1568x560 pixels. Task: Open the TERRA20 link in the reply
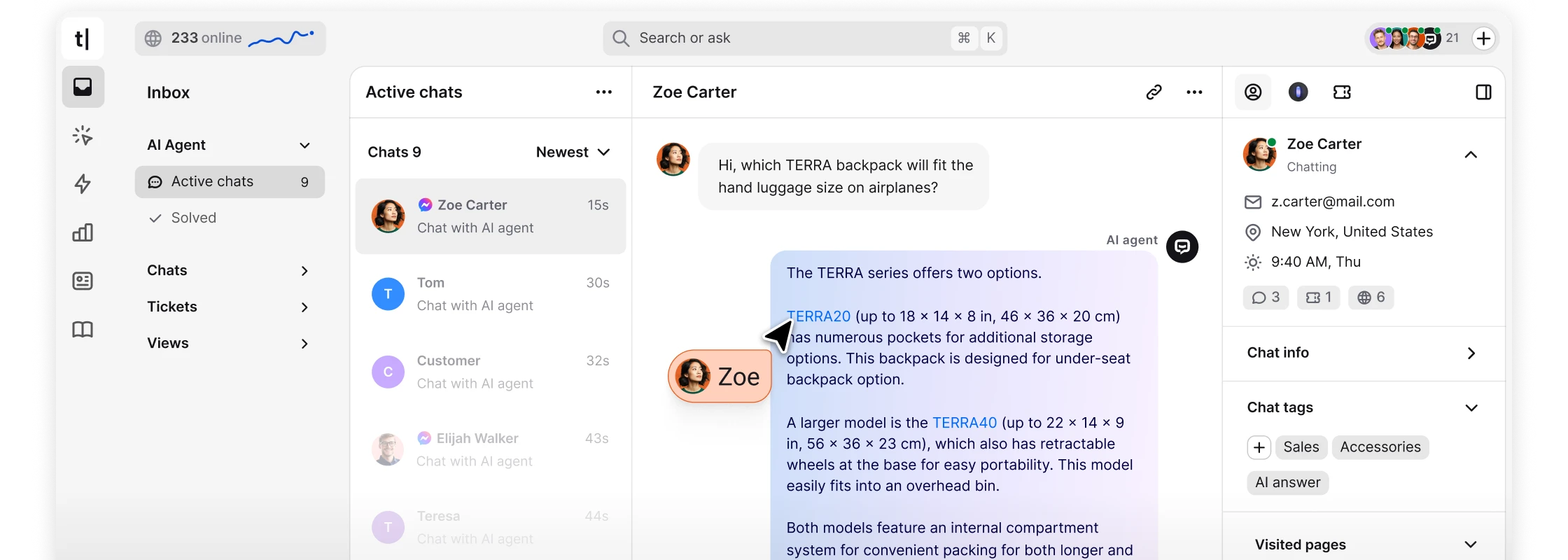point(818,316)
